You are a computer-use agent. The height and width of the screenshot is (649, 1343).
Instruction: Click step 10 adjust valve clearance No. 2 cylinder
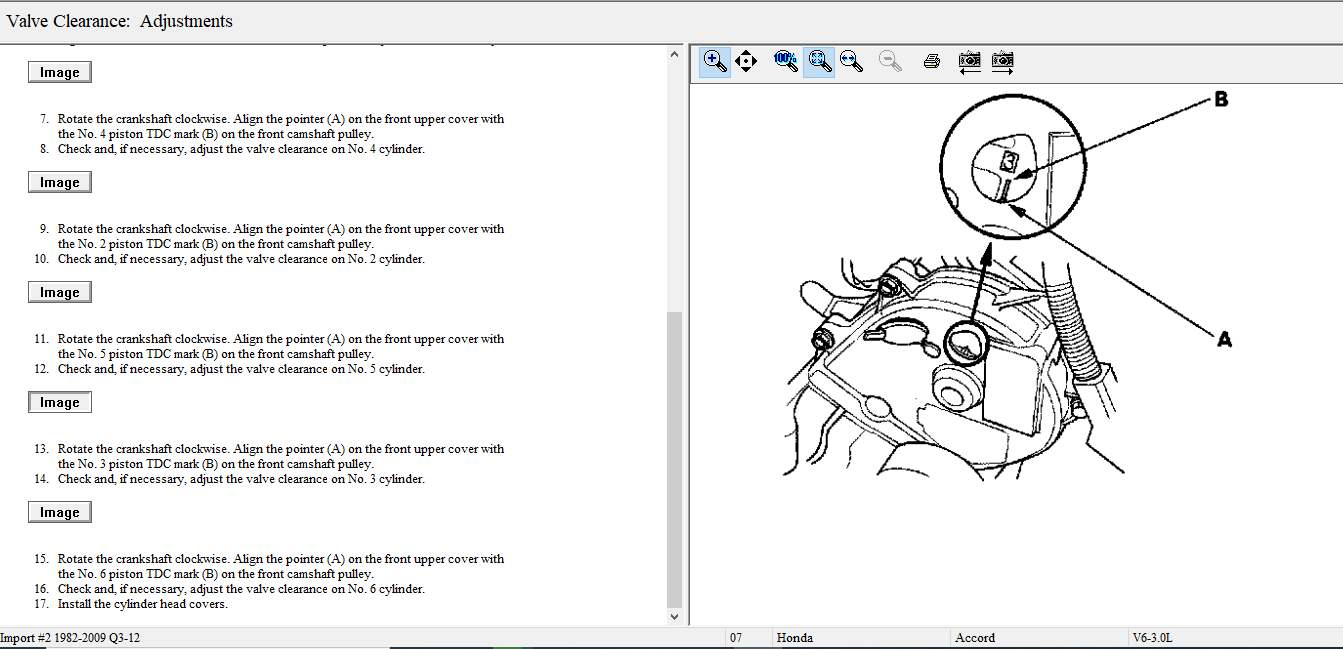click(241, 259)
